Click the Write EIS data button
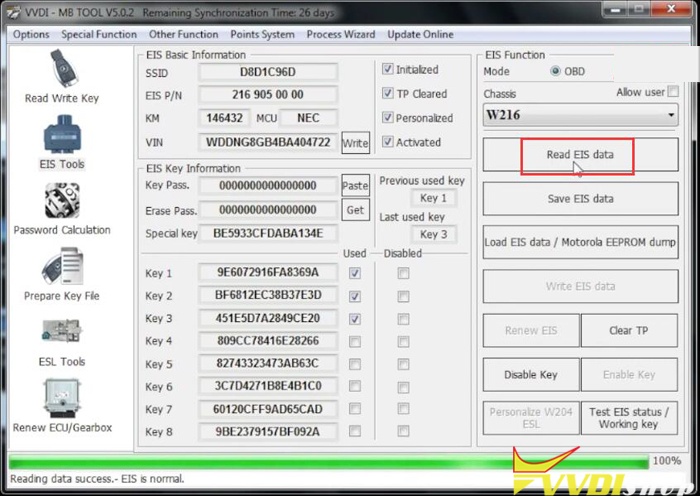 coord(580,286)
